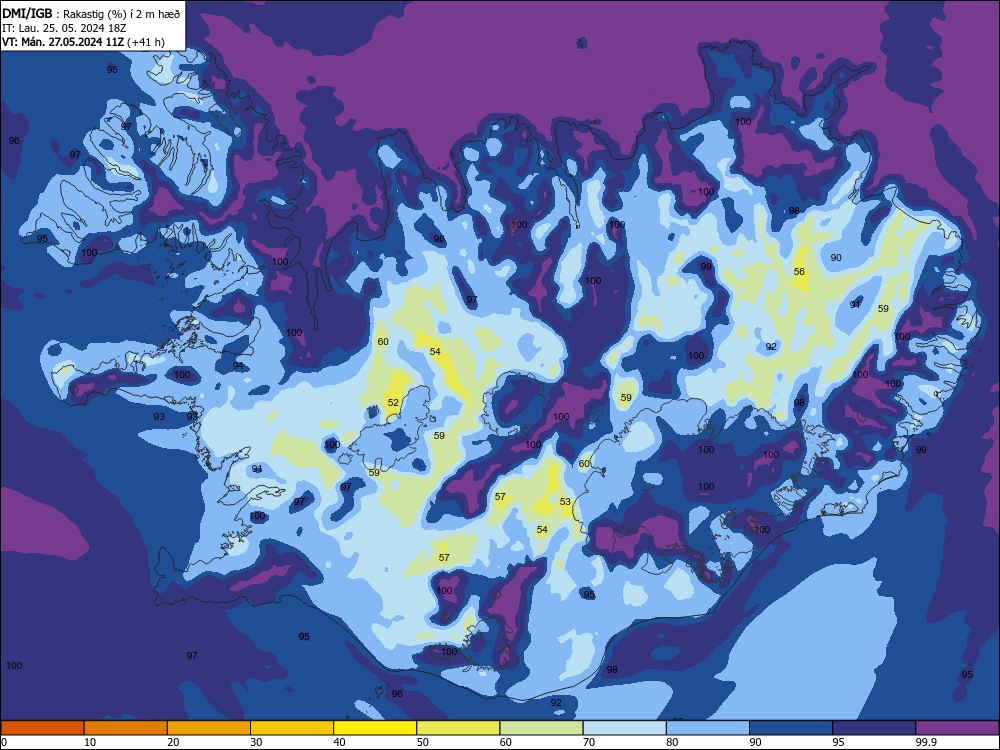Click the '57' value left of the '53' label
Screen dimensions: 1000x750
pos(500,497)
